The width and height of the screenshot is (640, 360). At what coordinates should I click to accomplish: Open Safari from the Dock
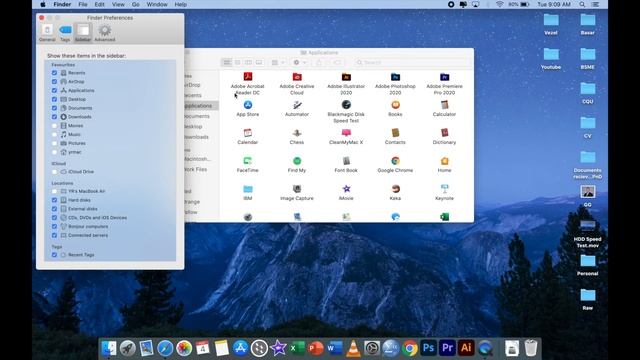[165, 348]
